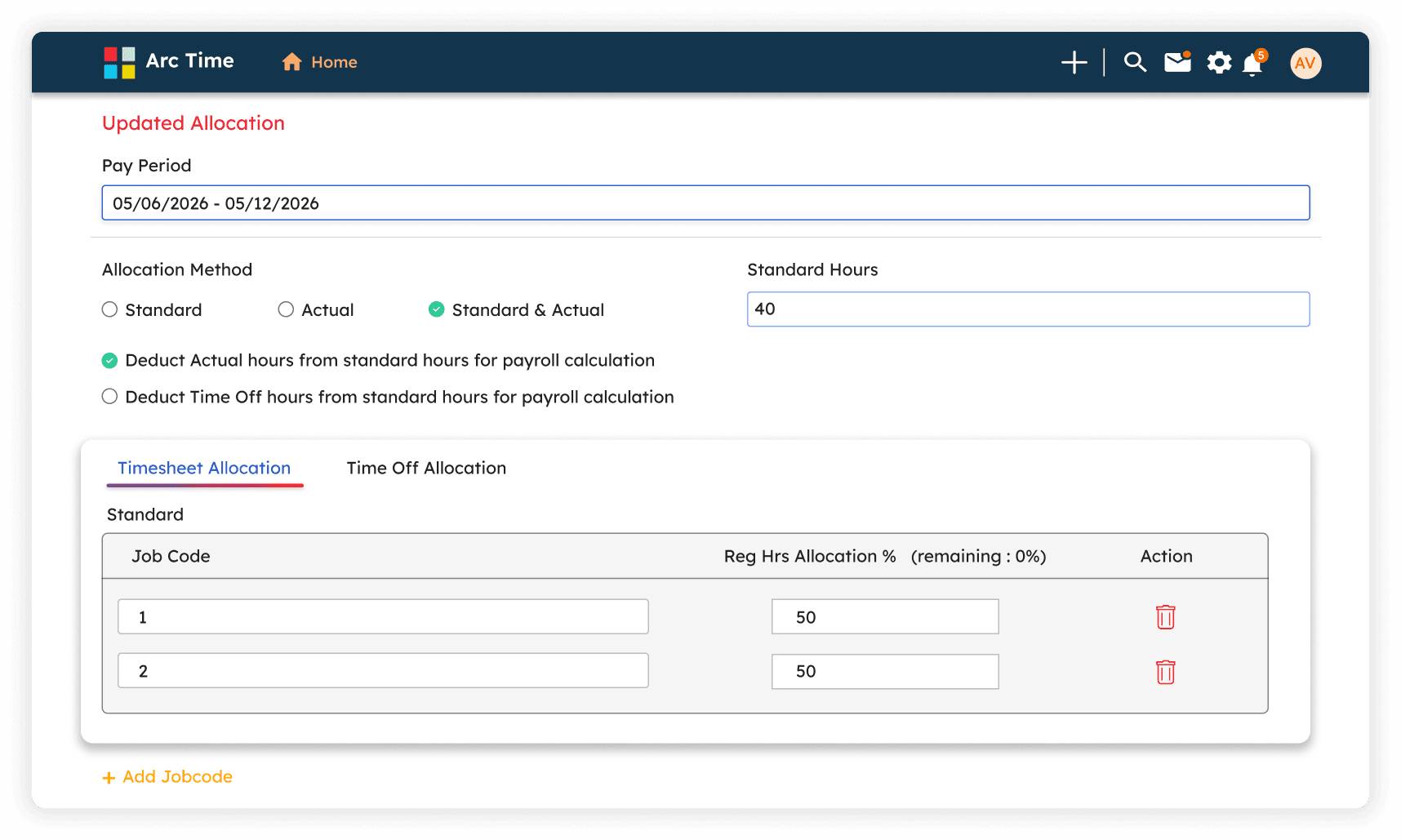Open notifications bell with badge 5
This screenshot has width=1401, height=840.
tap(1254, 62)
